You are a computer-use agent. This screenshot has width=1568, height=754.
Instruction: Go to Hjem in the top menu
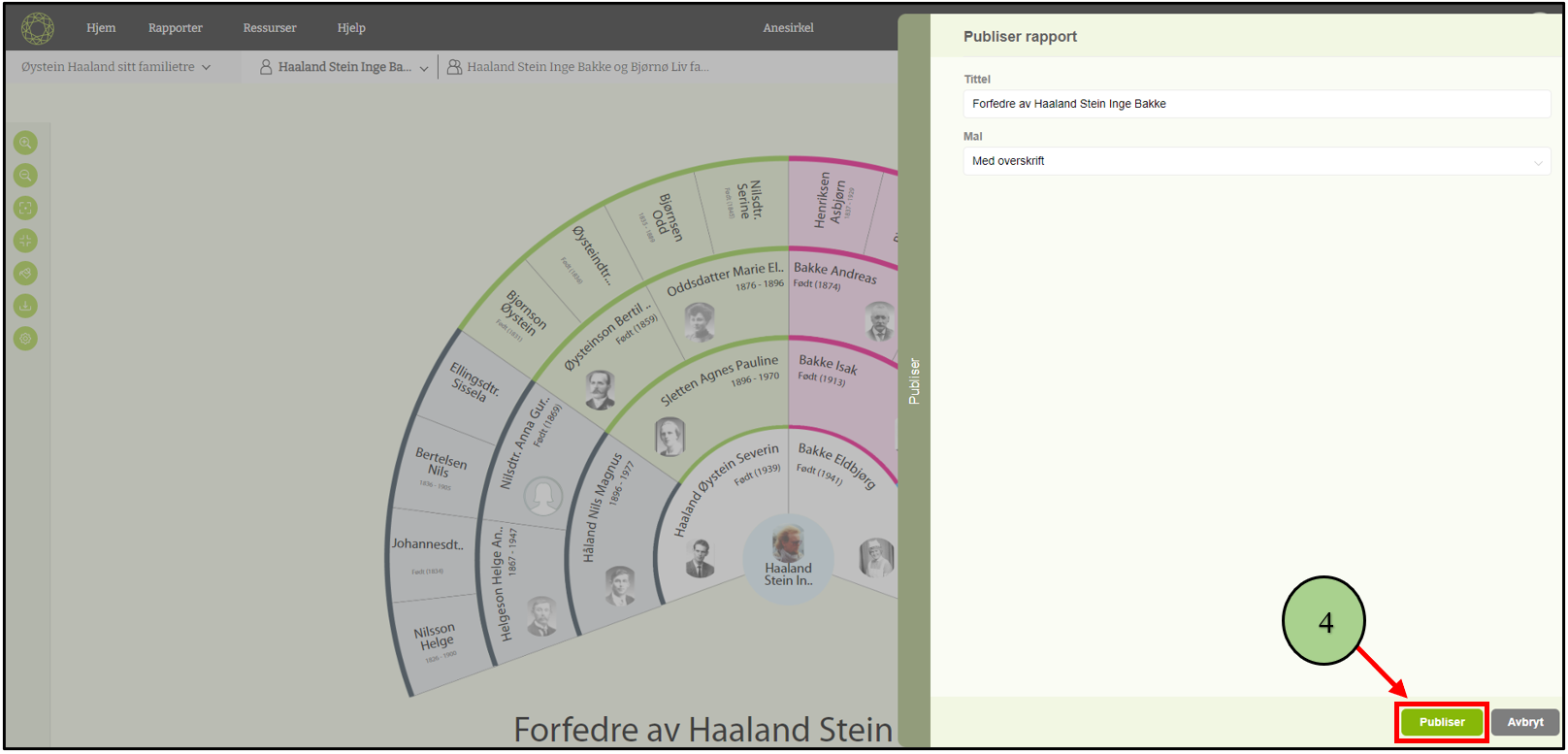(101, 28)
